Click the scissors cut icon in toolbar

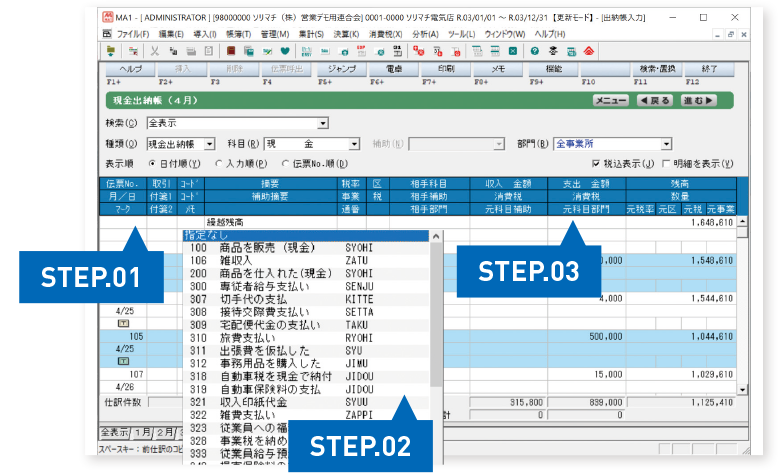pyautogui.click(x=158, y=50)
